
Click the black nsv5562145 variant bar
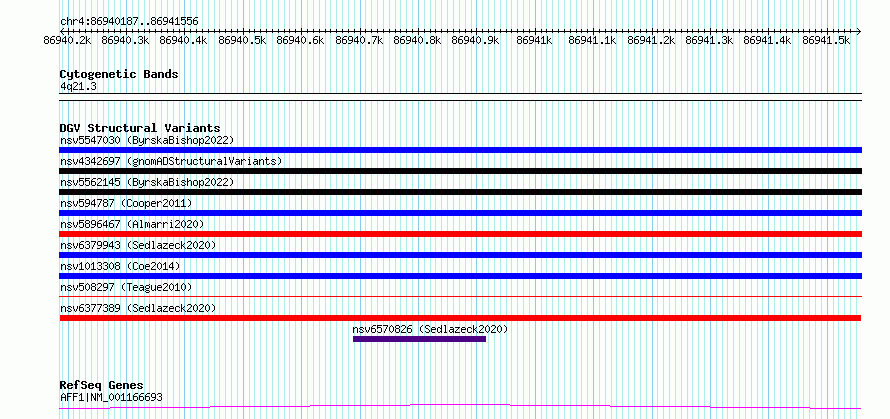point(460,192)
